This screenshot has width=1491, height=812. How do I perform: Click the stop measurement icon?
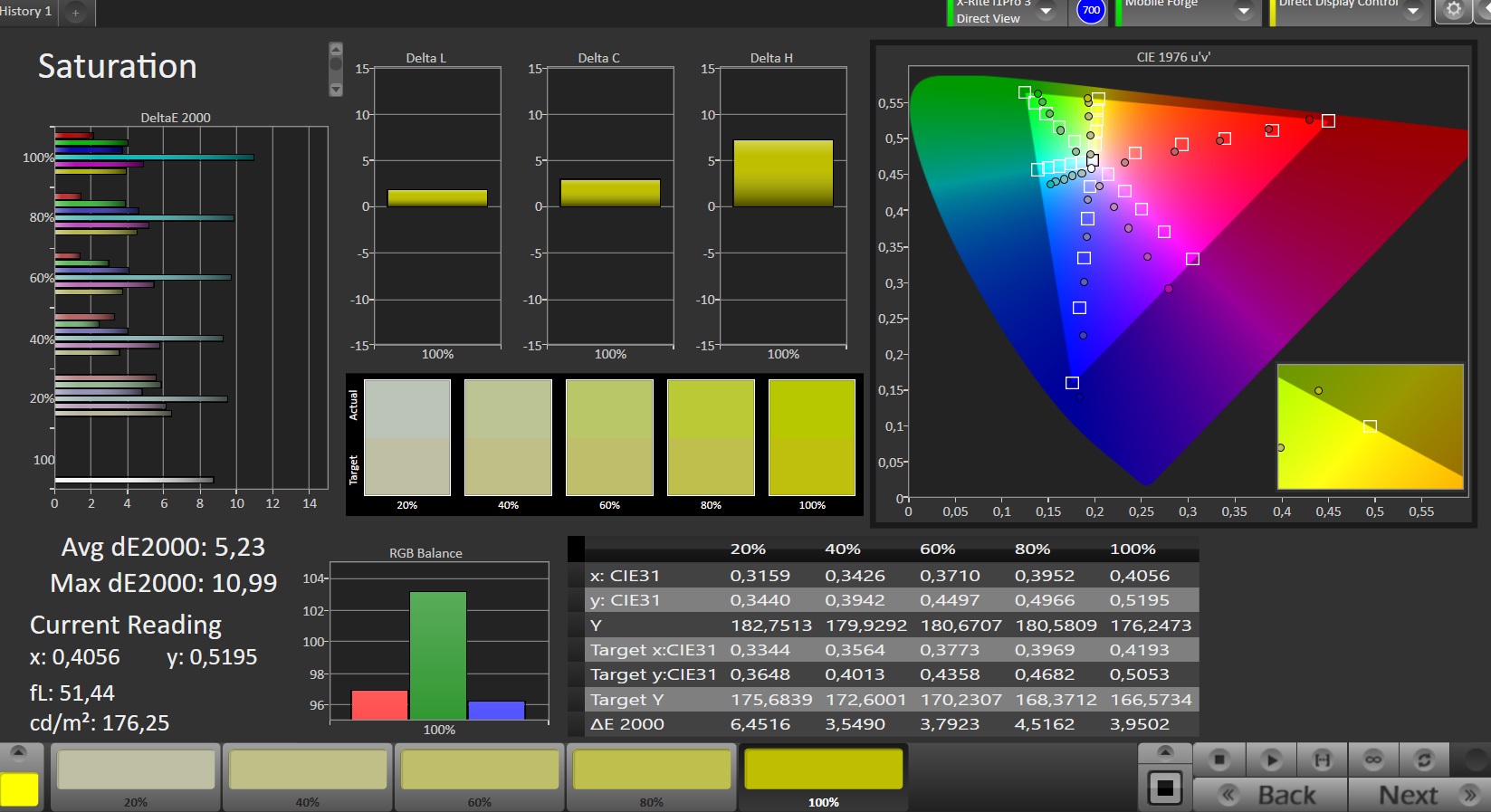click(1219, 759)
